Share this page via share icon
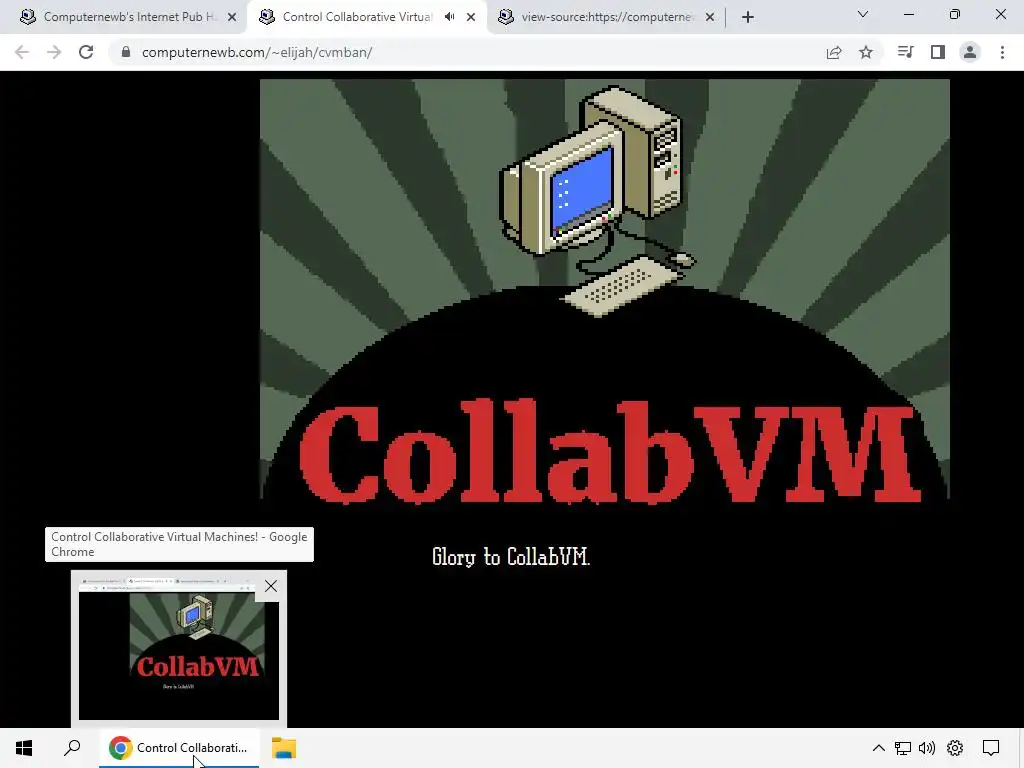 834,52
